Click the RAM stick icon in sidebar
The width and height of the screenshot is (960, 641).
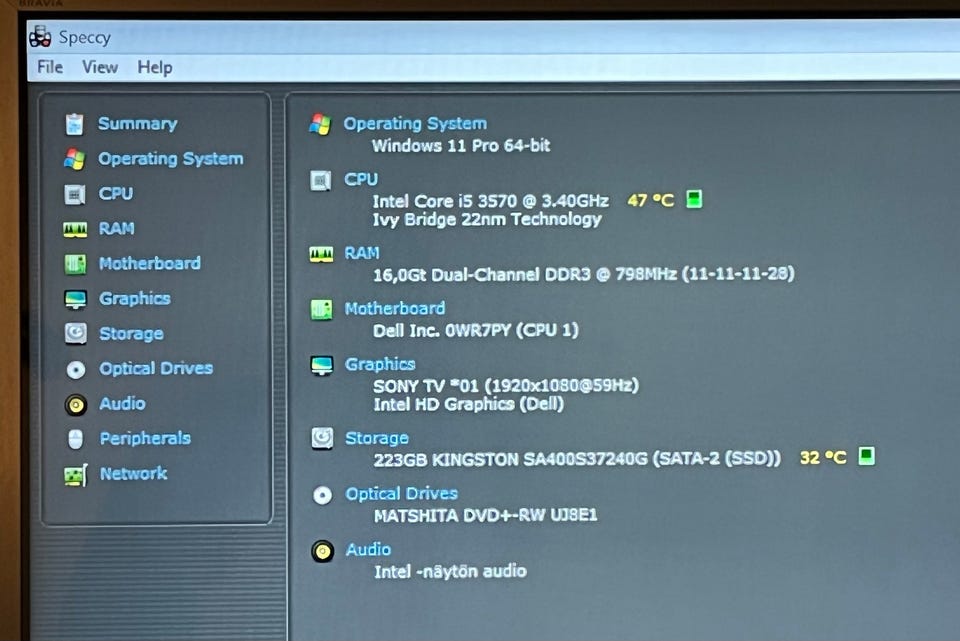[75, 230]
